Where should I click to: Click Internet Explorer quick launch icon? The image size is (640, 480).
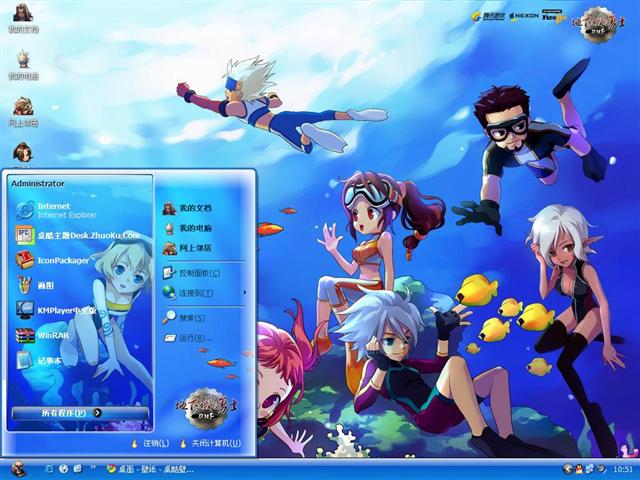49,469
